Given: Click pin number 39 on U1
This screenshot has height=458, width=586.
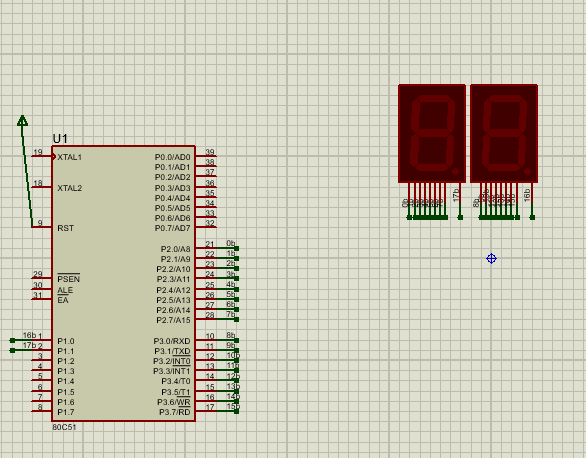Looking at the screenshot, I should 210,152.
